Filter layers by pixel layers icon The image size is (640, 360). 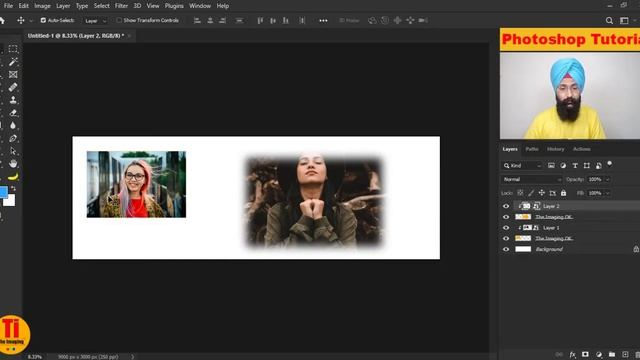coord(551,165)
